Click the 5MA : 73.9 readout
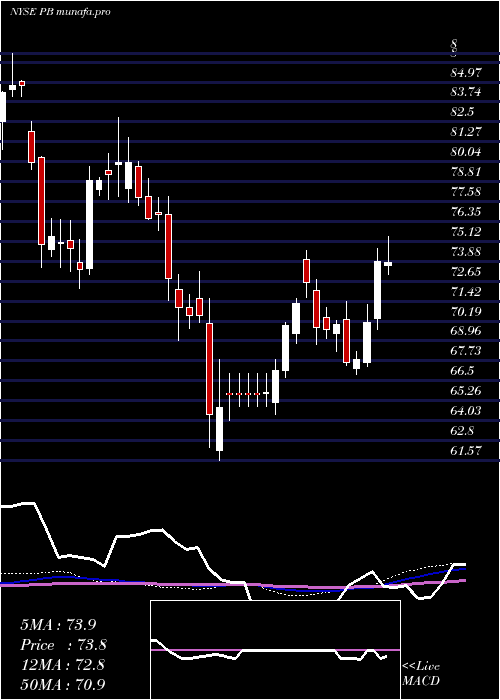 point(58,625)
